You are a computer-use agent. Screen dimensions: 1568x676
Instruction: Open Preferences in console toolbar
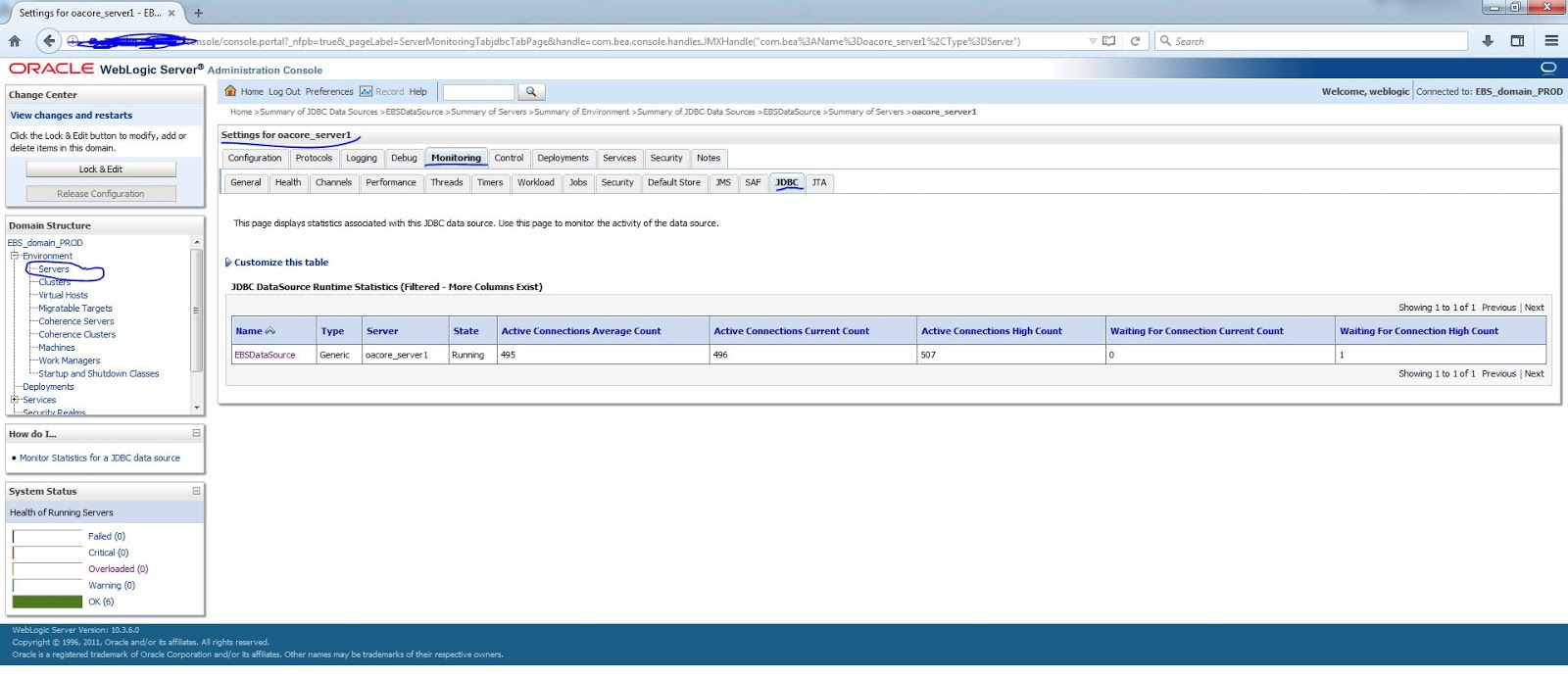(329, 91)
